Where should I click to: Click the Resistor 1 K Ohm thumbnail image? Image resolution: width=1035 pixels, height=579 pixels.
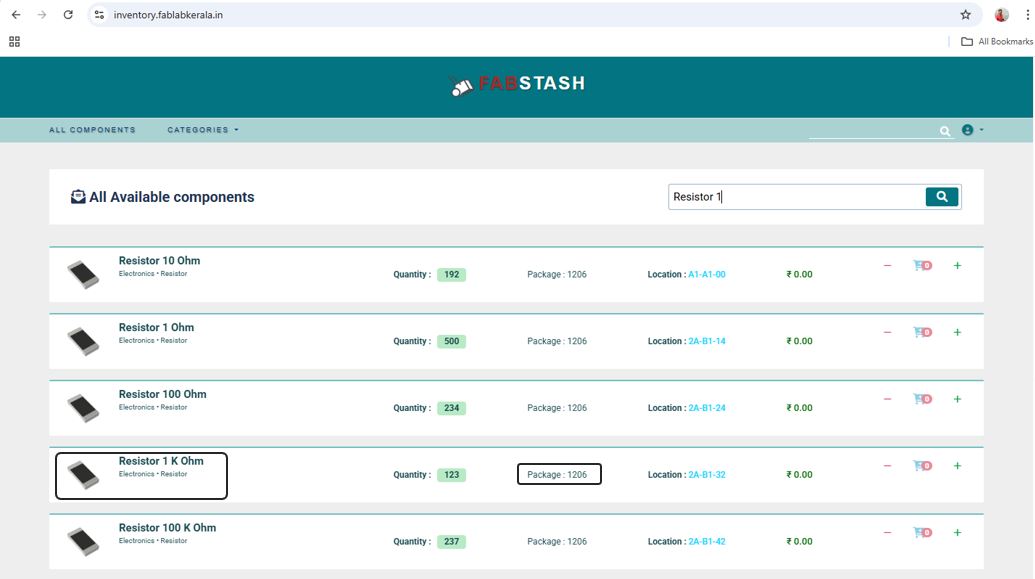tap(83, 475)
